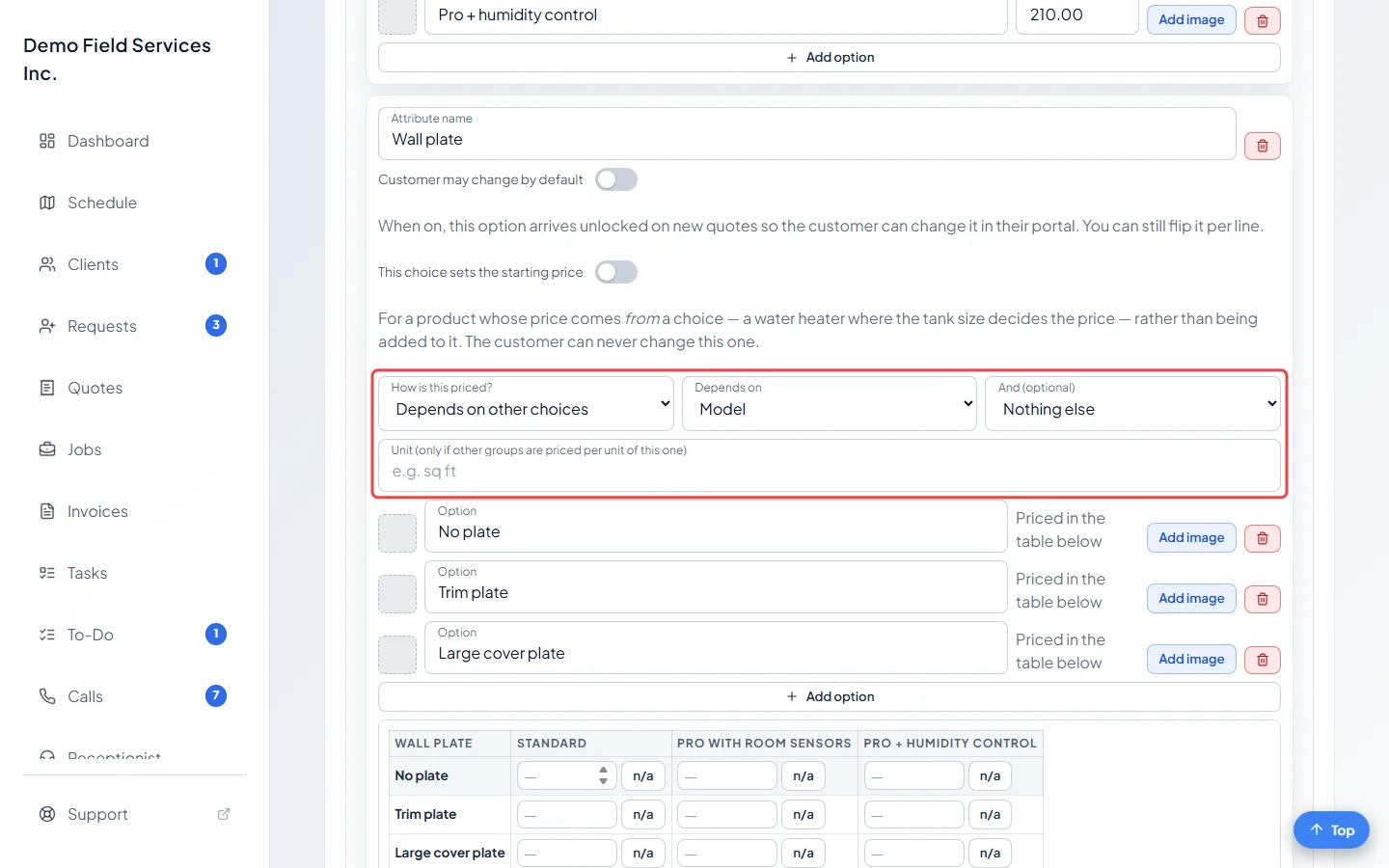Image resolution: width=1389 pixels, height=868 pixels.
Task: Click Support lifebuoy icon
Action: 47,814
